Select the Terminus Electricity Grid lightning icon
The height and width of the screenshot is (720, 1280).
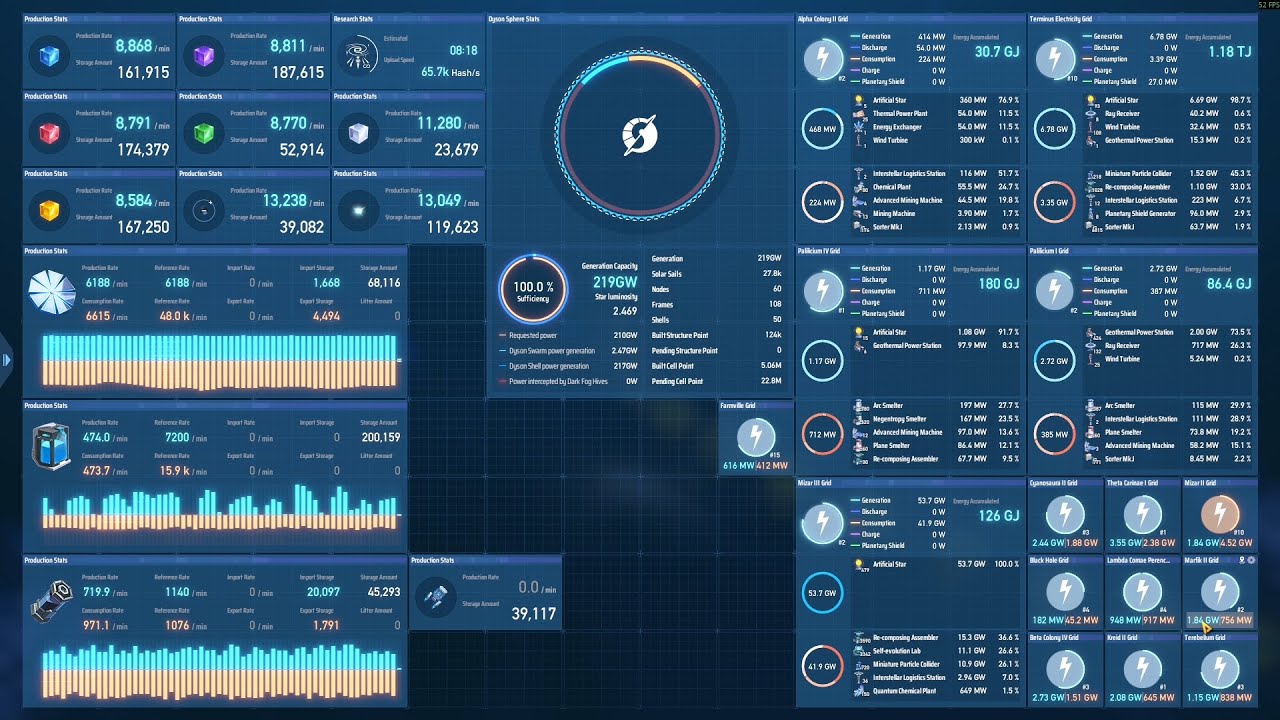1054,58
